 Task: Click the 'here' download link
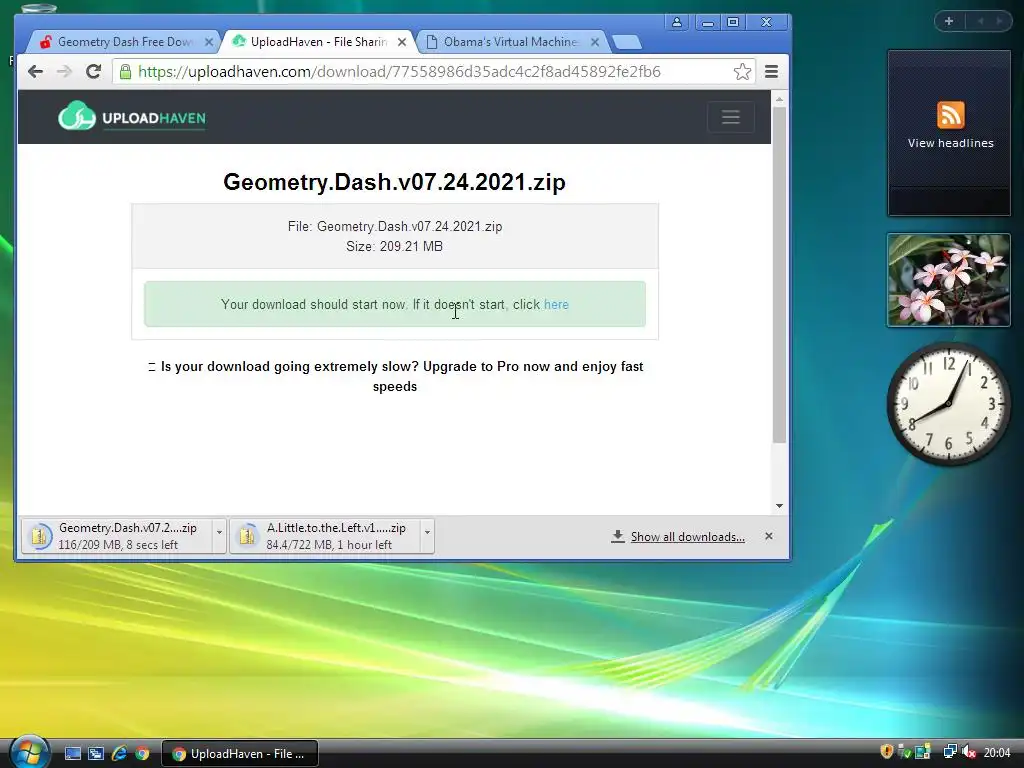[x=556, y=304]
